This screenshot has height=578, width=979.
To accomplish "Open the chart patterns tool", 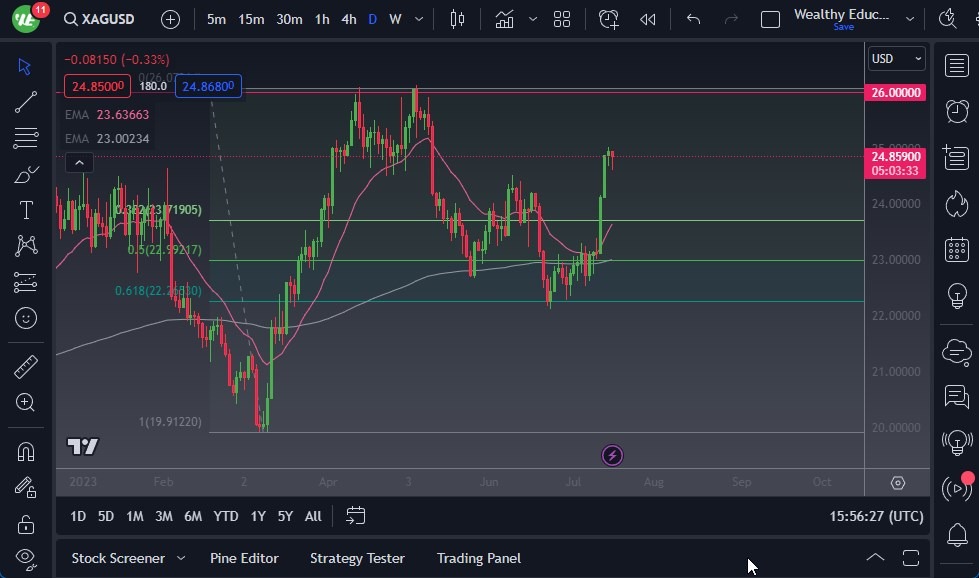I will (x=26, y=246).
